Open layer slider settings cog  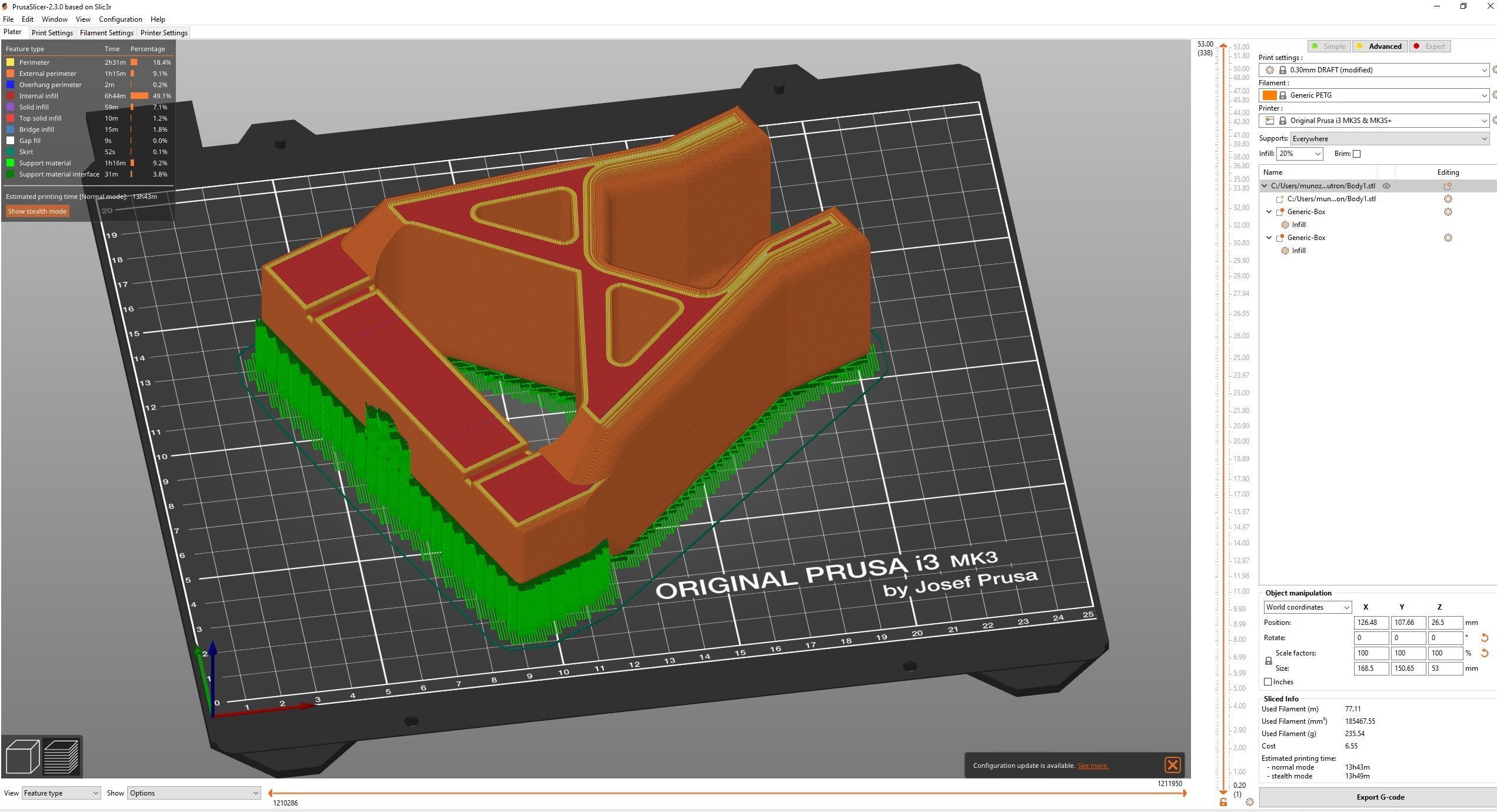click(x=1249, y=802)
